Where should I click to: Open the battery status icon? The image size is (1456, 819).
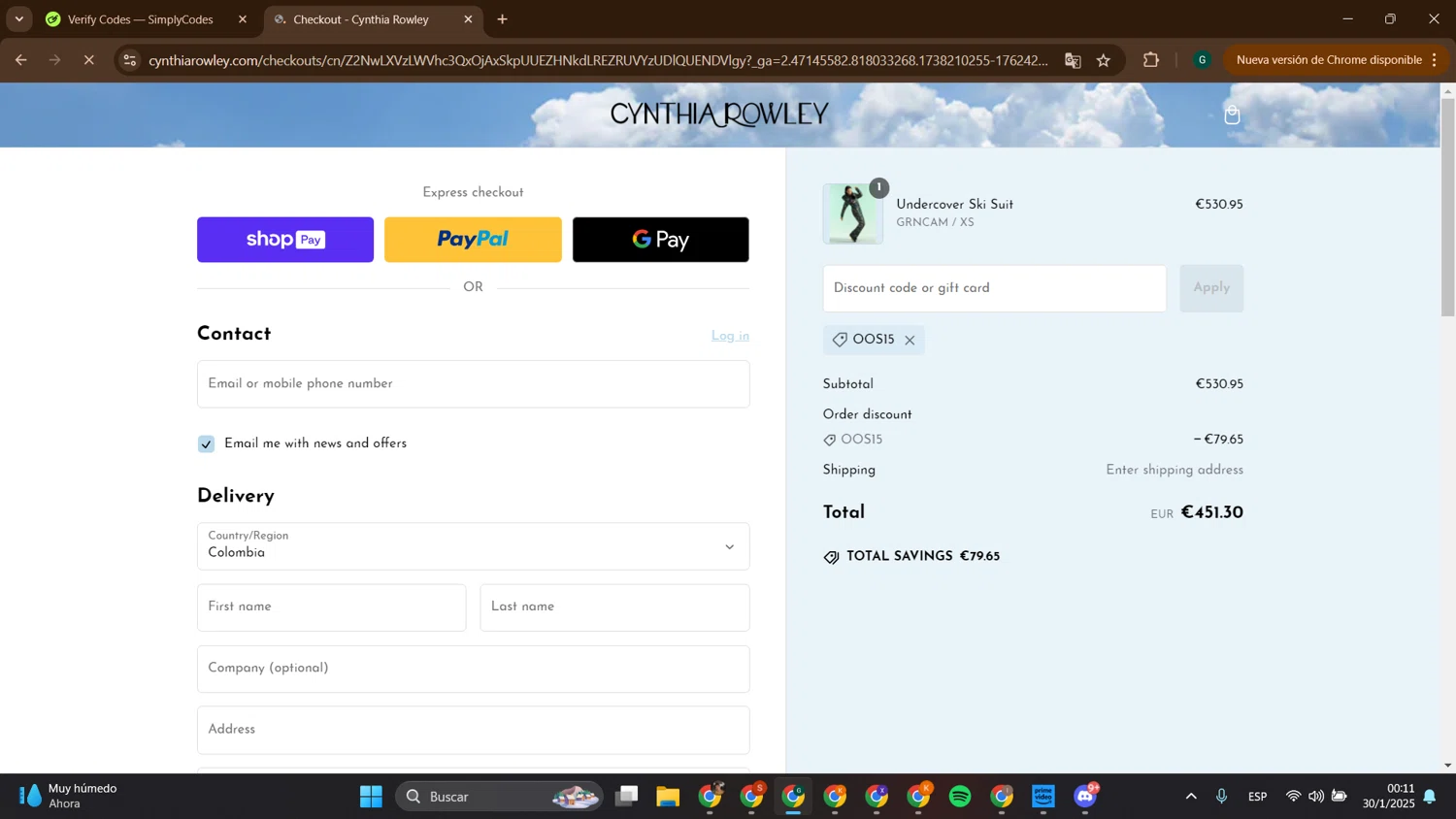(x=1340, y=797)
